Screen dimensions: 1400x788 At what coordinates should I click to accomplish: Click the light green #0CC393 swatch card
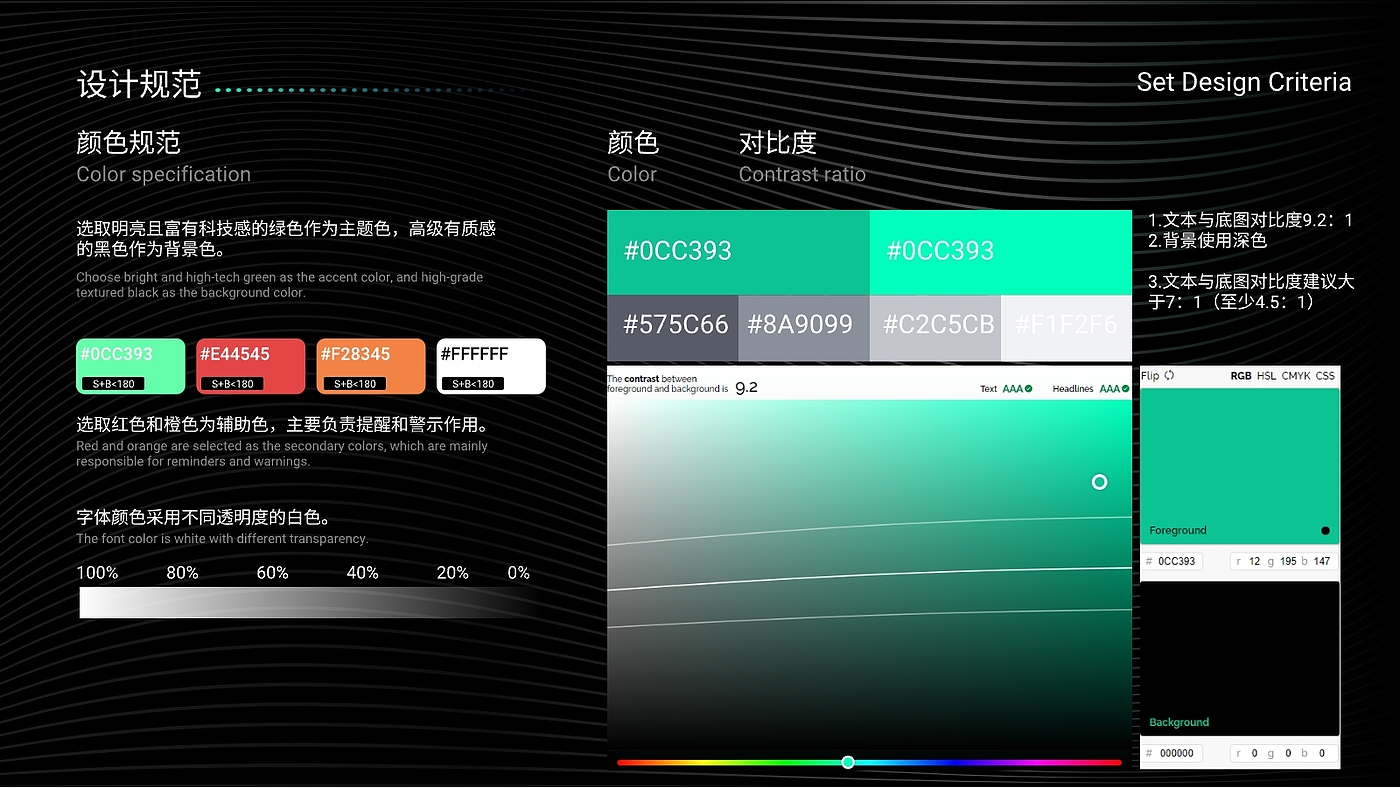131,366
